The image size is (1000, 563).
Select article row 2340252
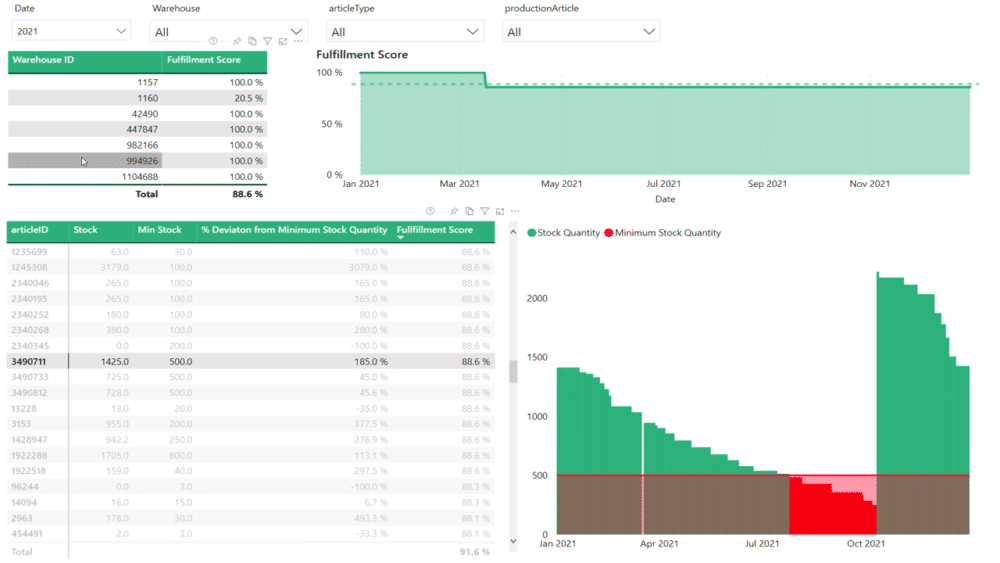point(251,314)
